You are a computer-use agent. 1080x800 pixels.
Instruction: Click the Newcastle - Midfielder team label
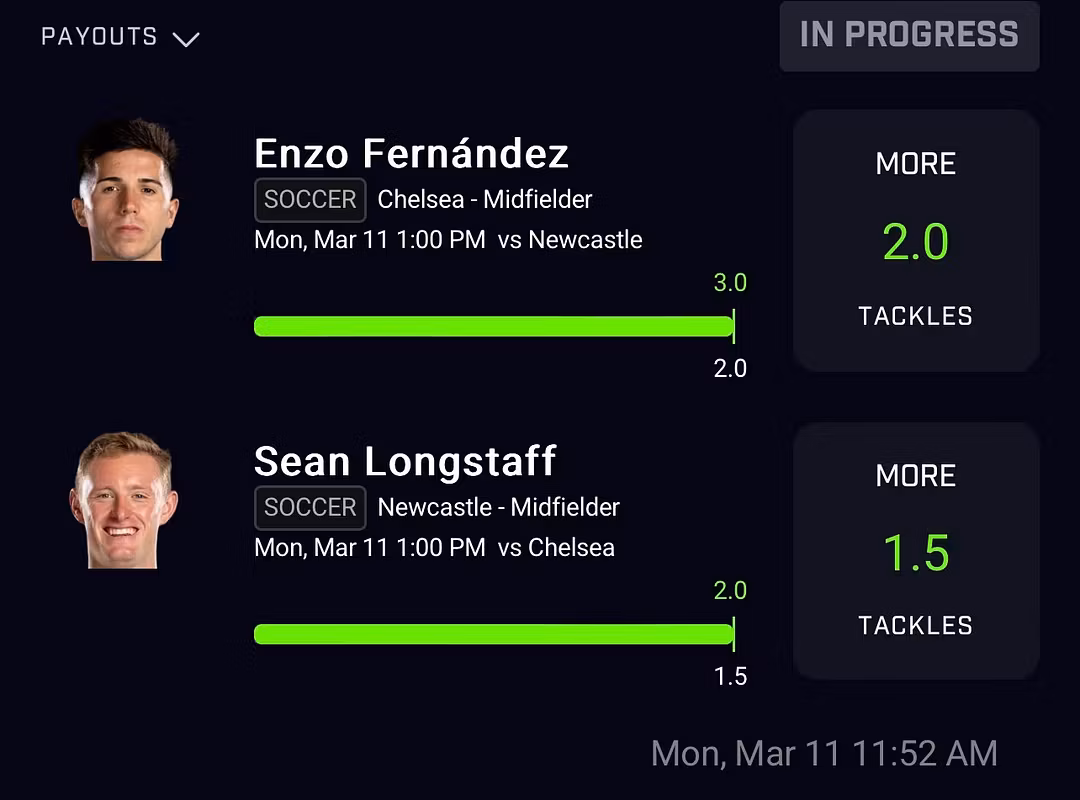498,508
